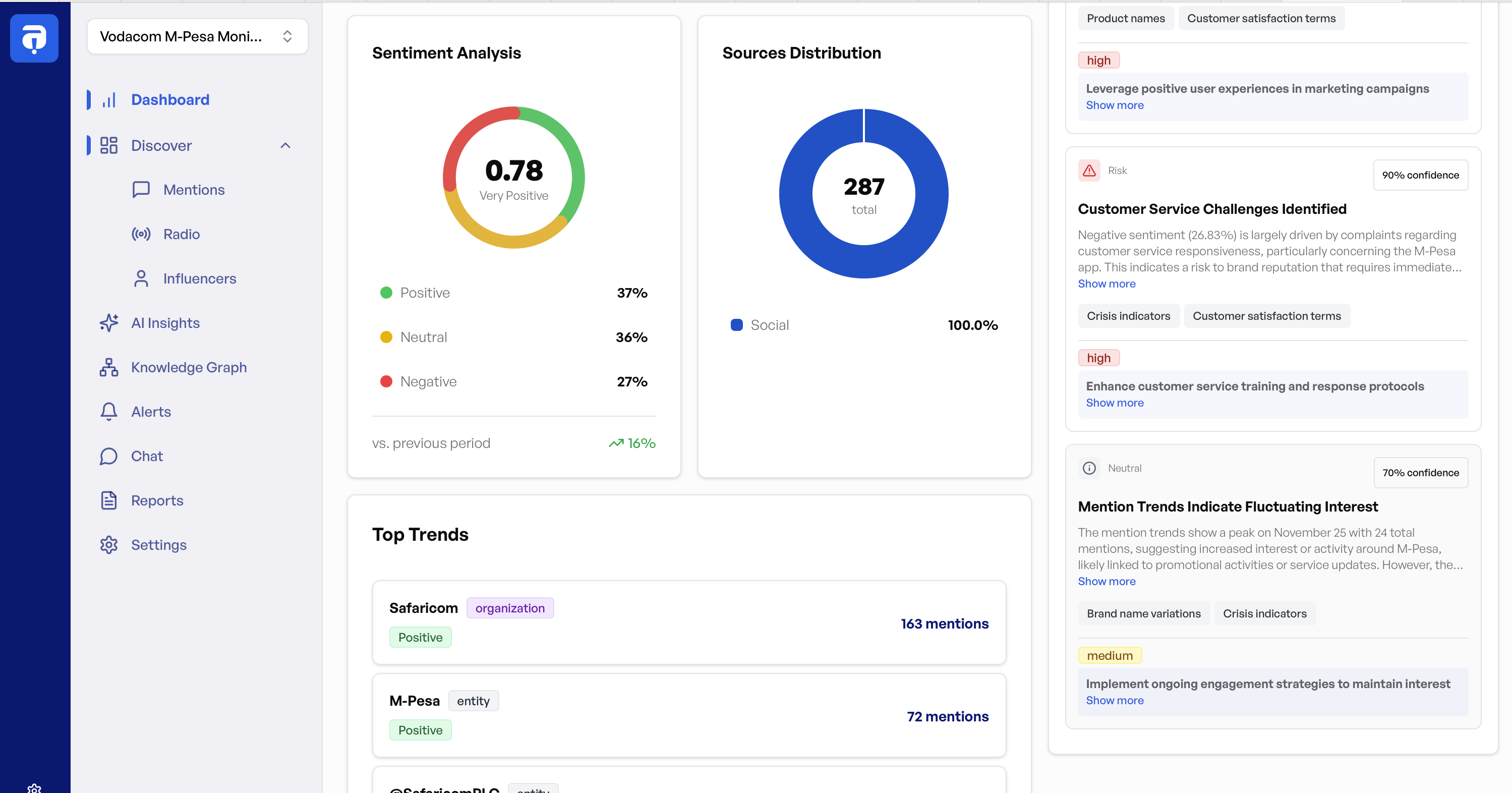
Task: Click the Crisis indicators tag under Risk card
Action: pos(1128,316)
